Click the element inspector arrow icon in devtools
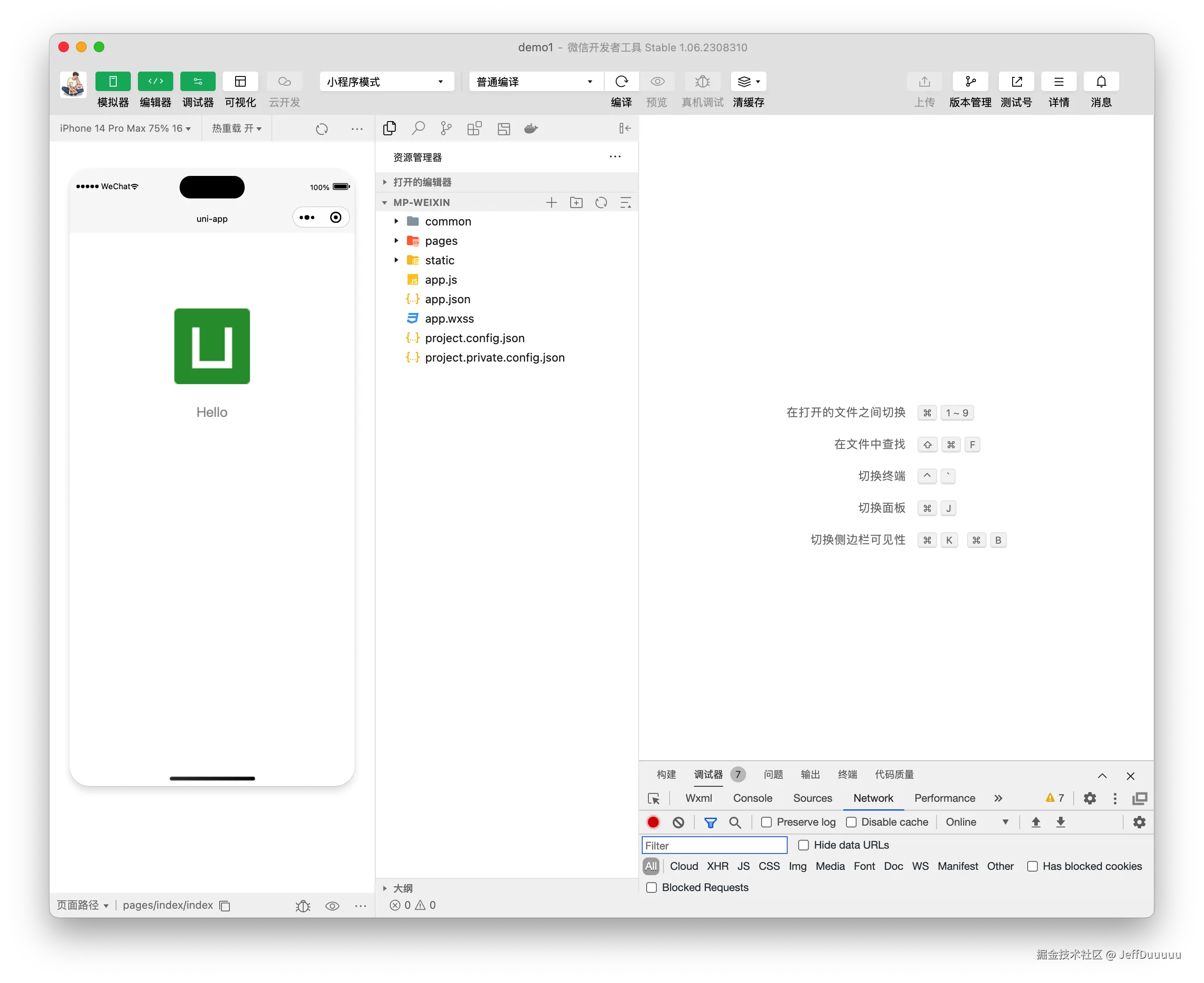The image size is (1204, 983). [x=654, y=798]
